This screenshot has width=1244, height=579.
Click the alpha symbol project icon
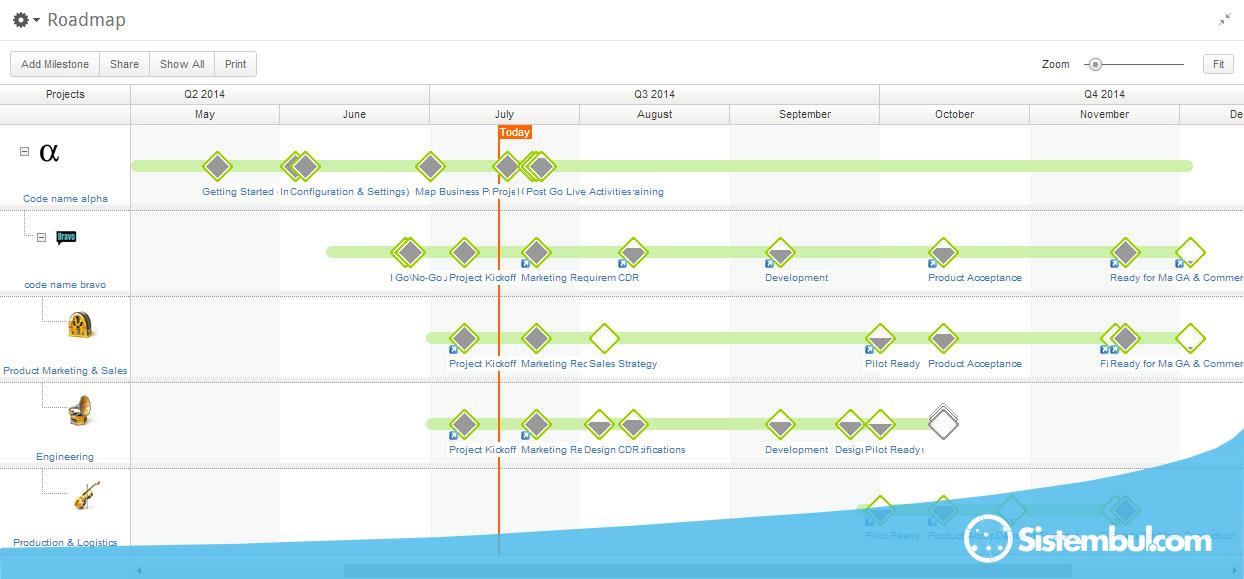click(x=49, y=153)
